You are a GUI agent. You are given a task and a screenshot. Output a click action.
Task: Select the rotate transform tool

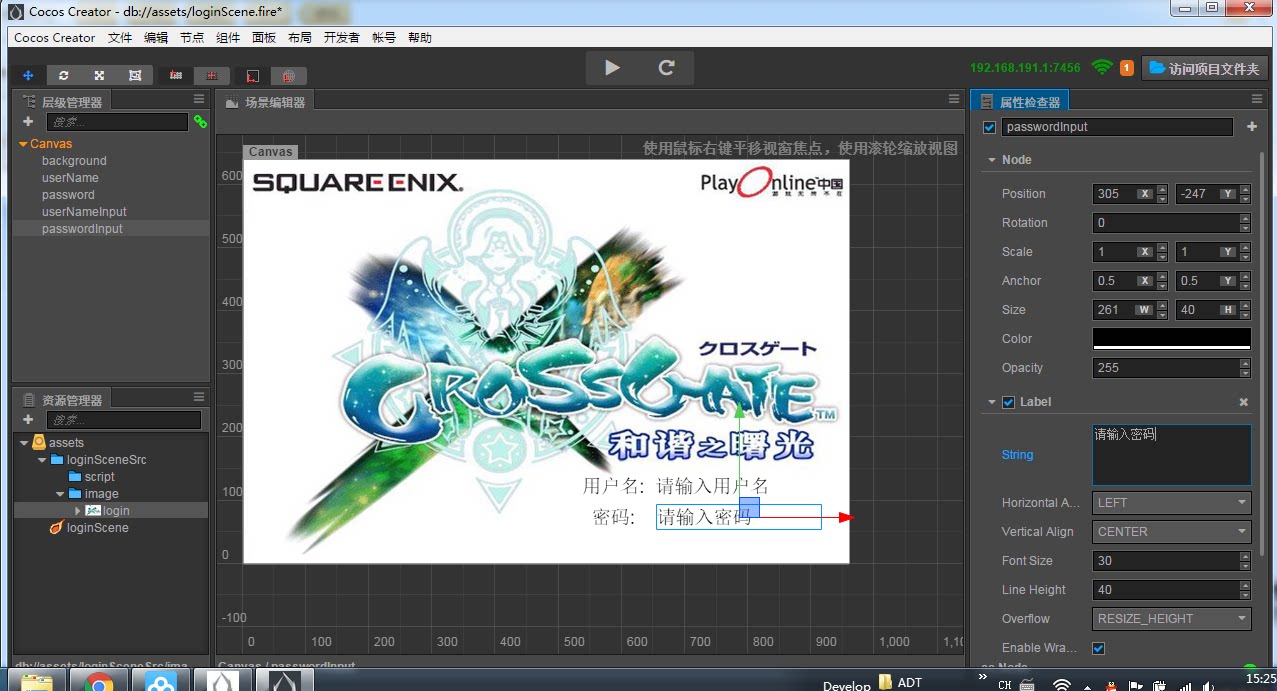pyautogui.click(x=64, y=76)
